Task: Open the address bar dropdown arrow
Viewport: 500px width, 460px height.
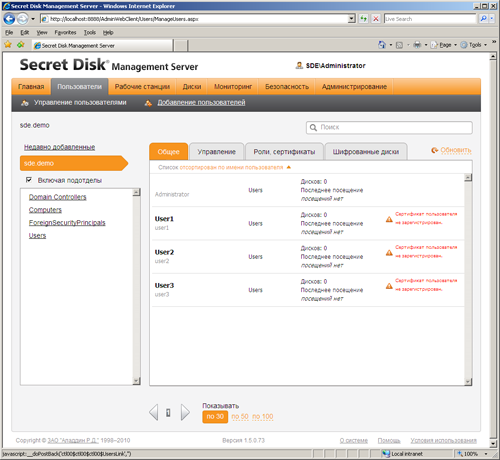Action: [351, 19]
